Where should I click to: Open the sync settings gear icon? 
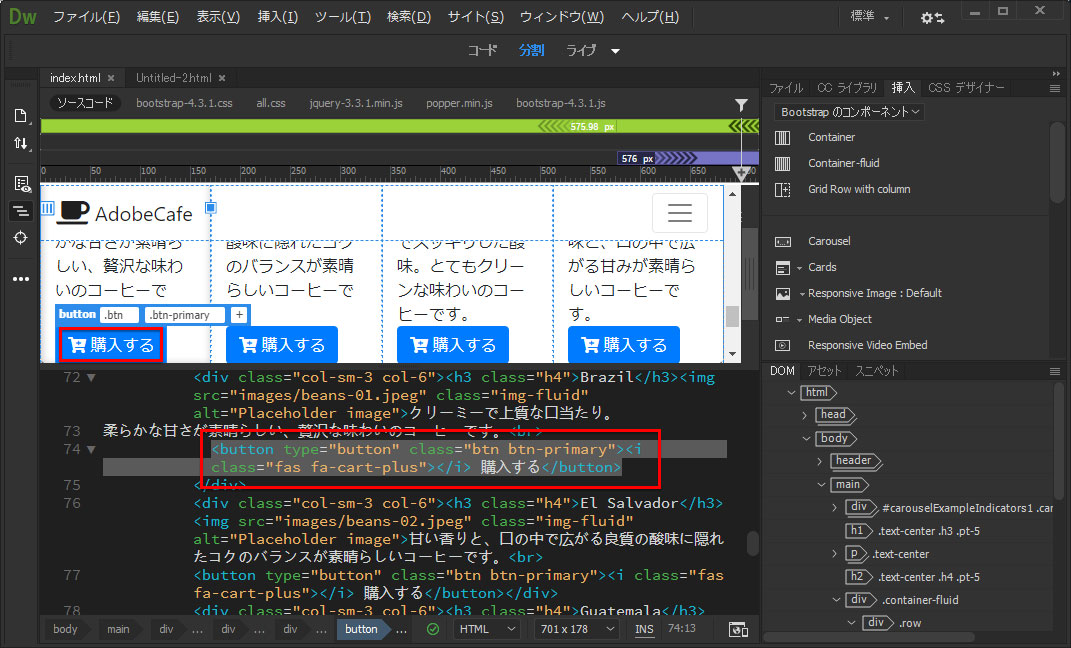click(930, 18)
